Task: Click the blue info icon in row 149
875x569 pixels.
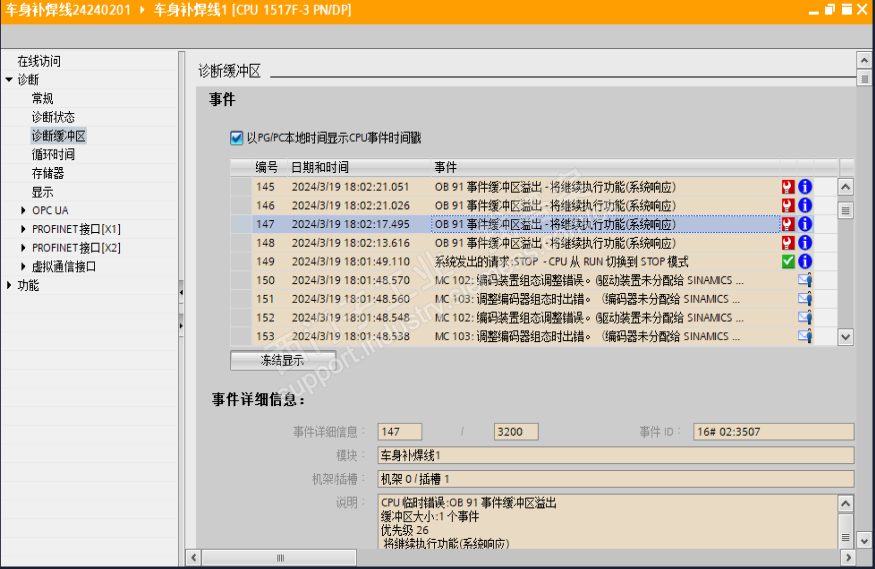Action: (x=805, y=262)
